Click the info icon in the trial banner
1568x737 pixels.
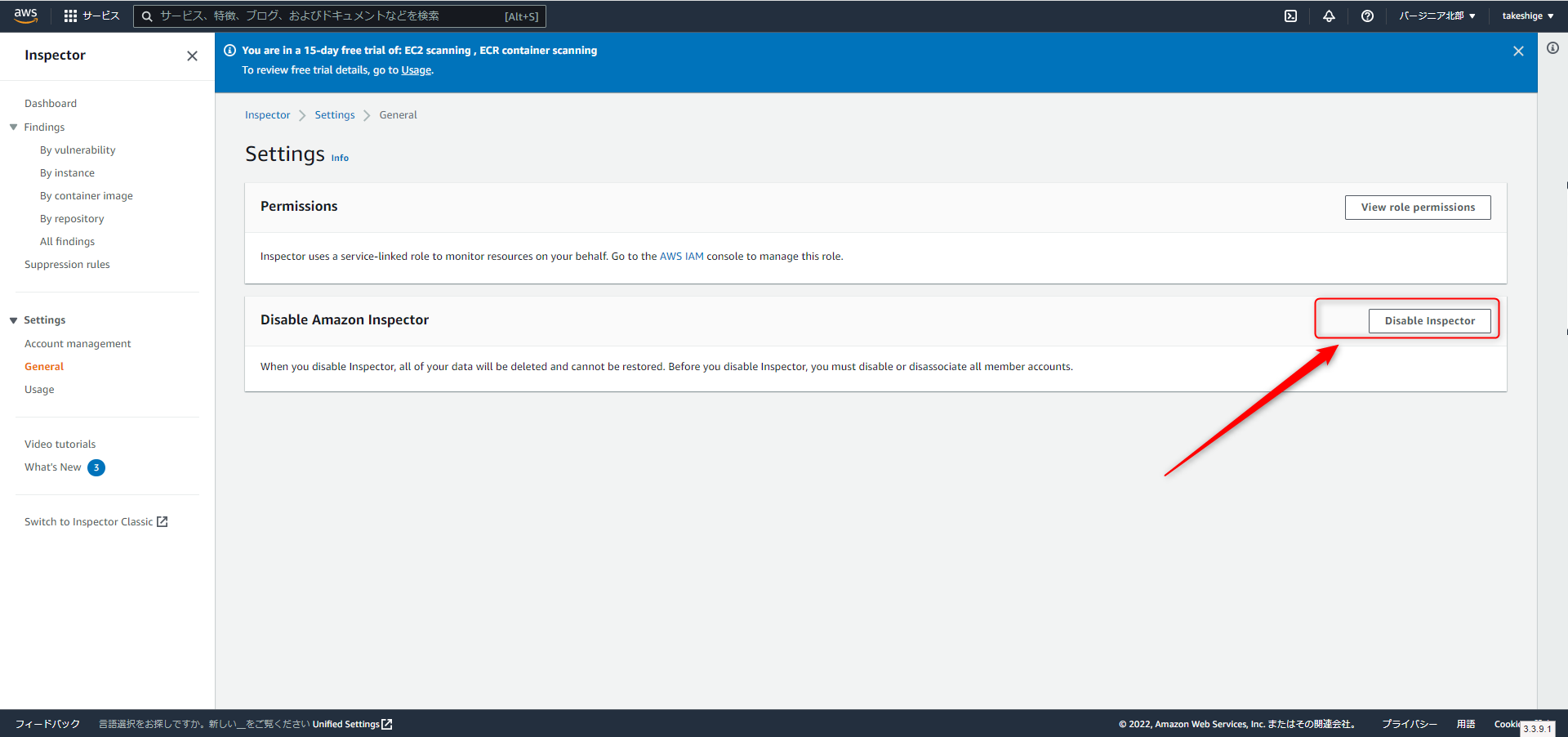(230, 50)
